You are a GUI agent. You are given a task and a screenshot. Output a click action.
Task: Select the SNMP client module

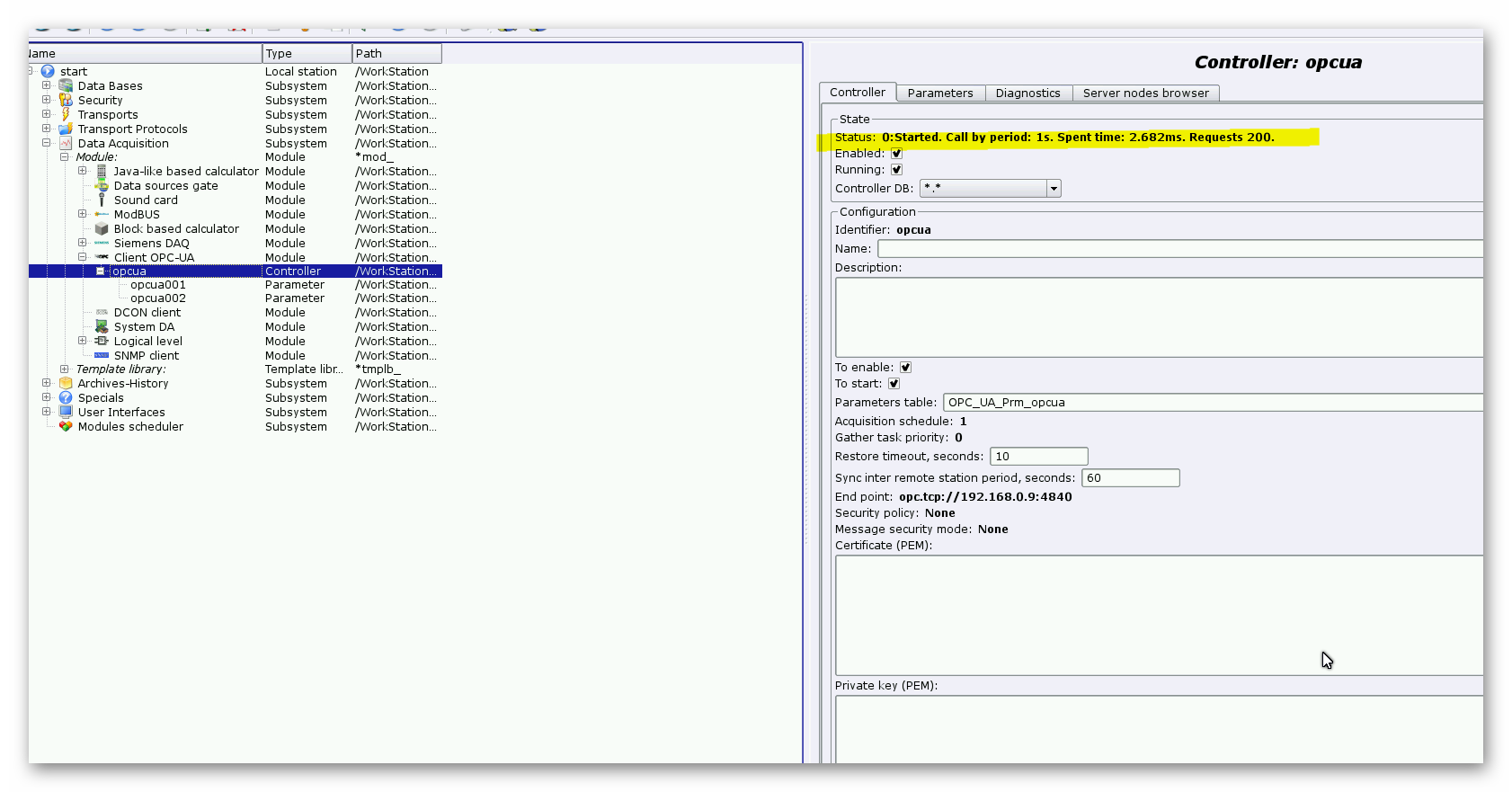[146, 356]
